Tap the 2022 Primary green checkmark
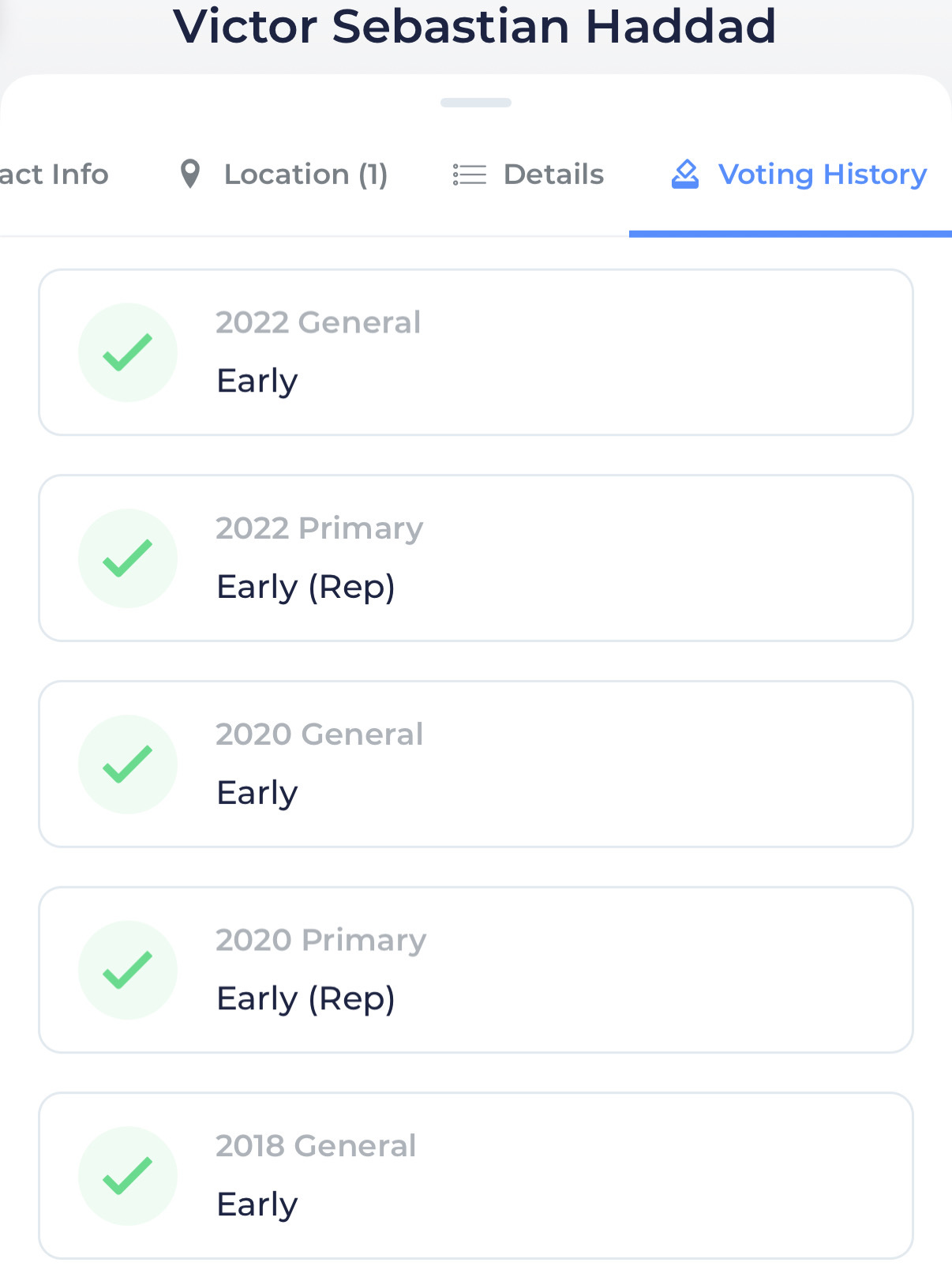This screenshot has height=1270, width=952. [128, 558]
